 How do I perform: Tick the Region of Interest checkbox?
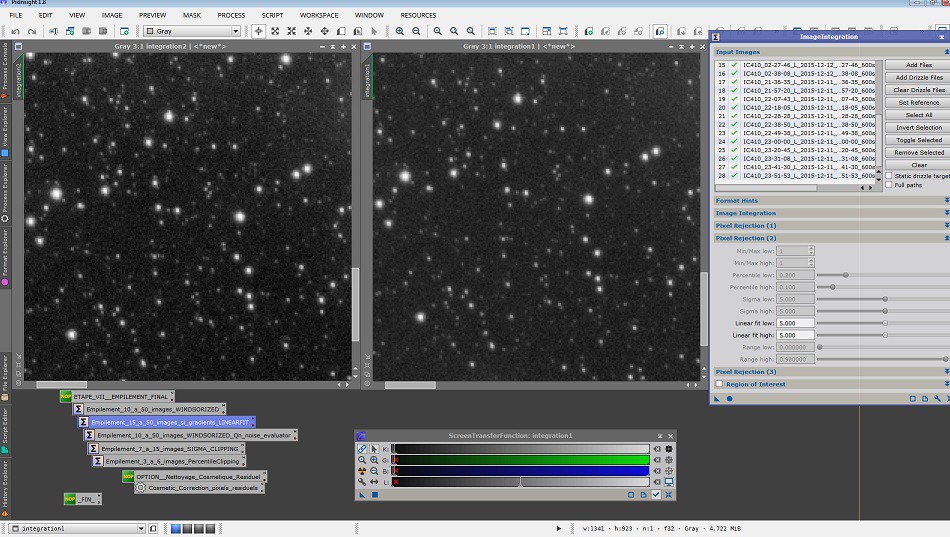click(x=719, y=384)
